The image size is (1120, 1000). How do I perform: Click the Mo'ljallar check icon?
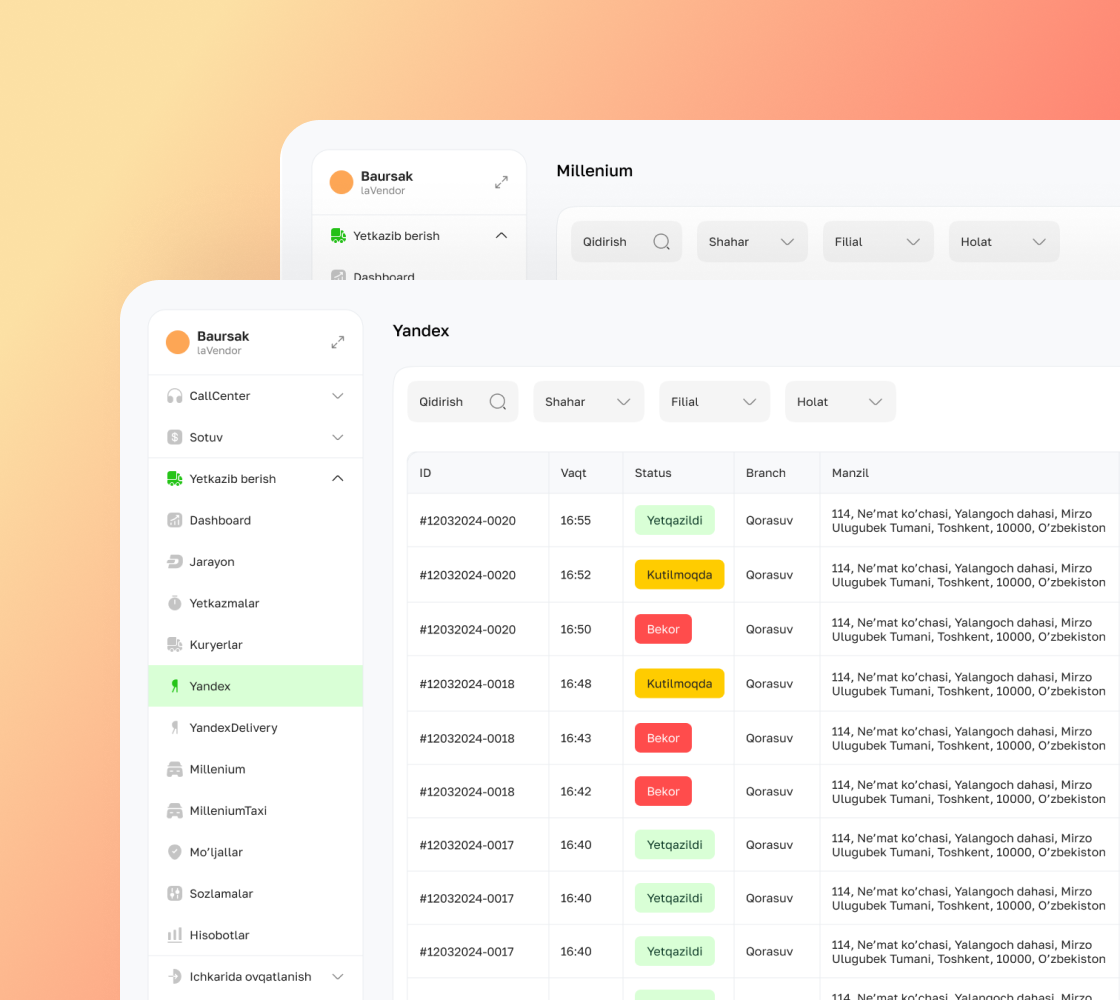tap(174, 851)
